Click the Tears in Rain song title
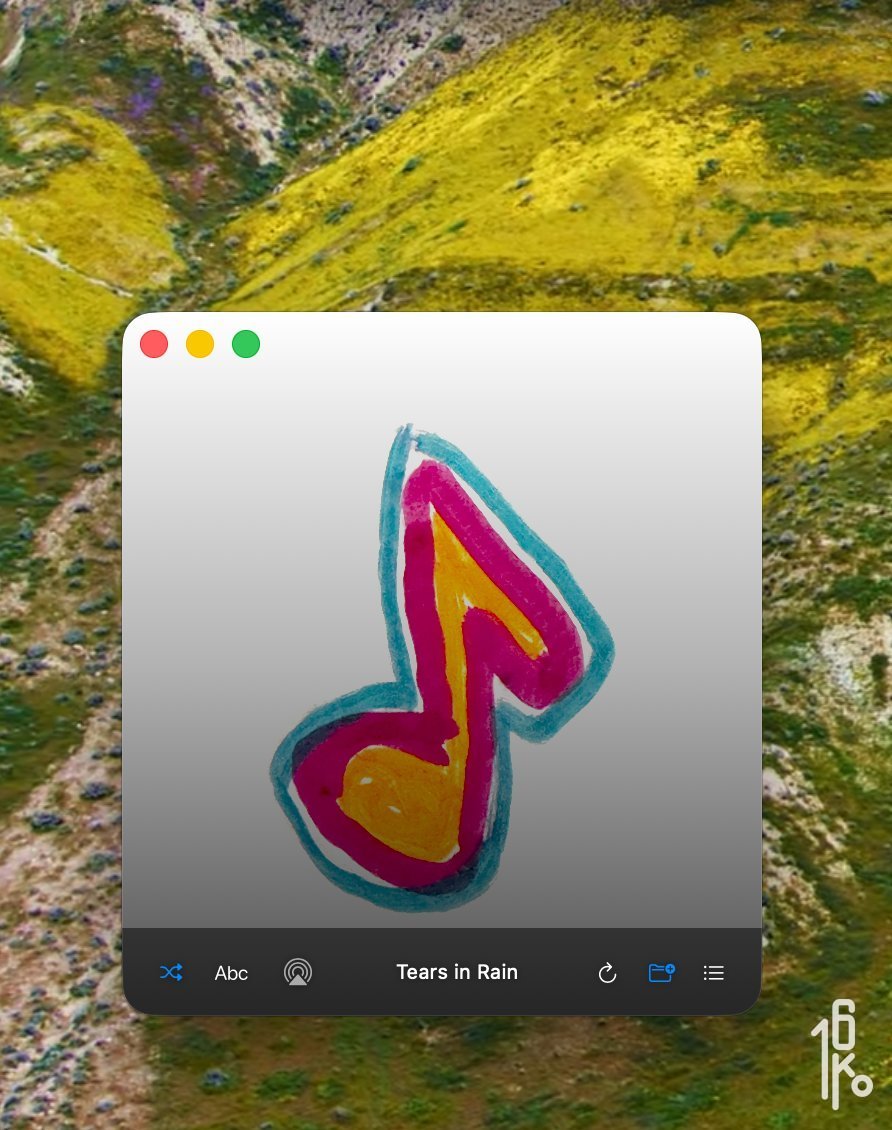This screenshot has height=1130, width=892. pyautogui.click(x=457, y=972)
